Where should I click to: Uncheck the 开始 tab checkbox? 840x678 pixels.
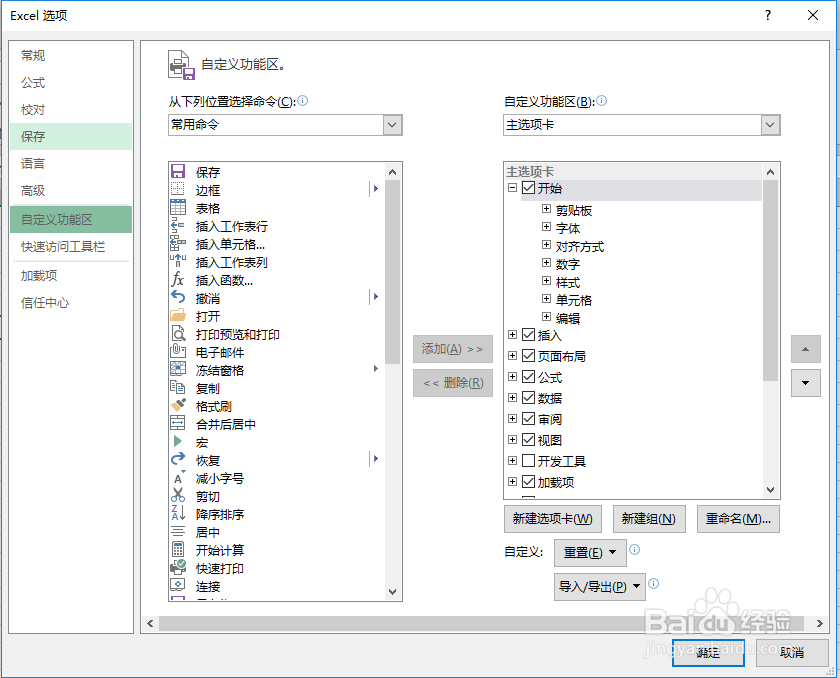point(528,188)
